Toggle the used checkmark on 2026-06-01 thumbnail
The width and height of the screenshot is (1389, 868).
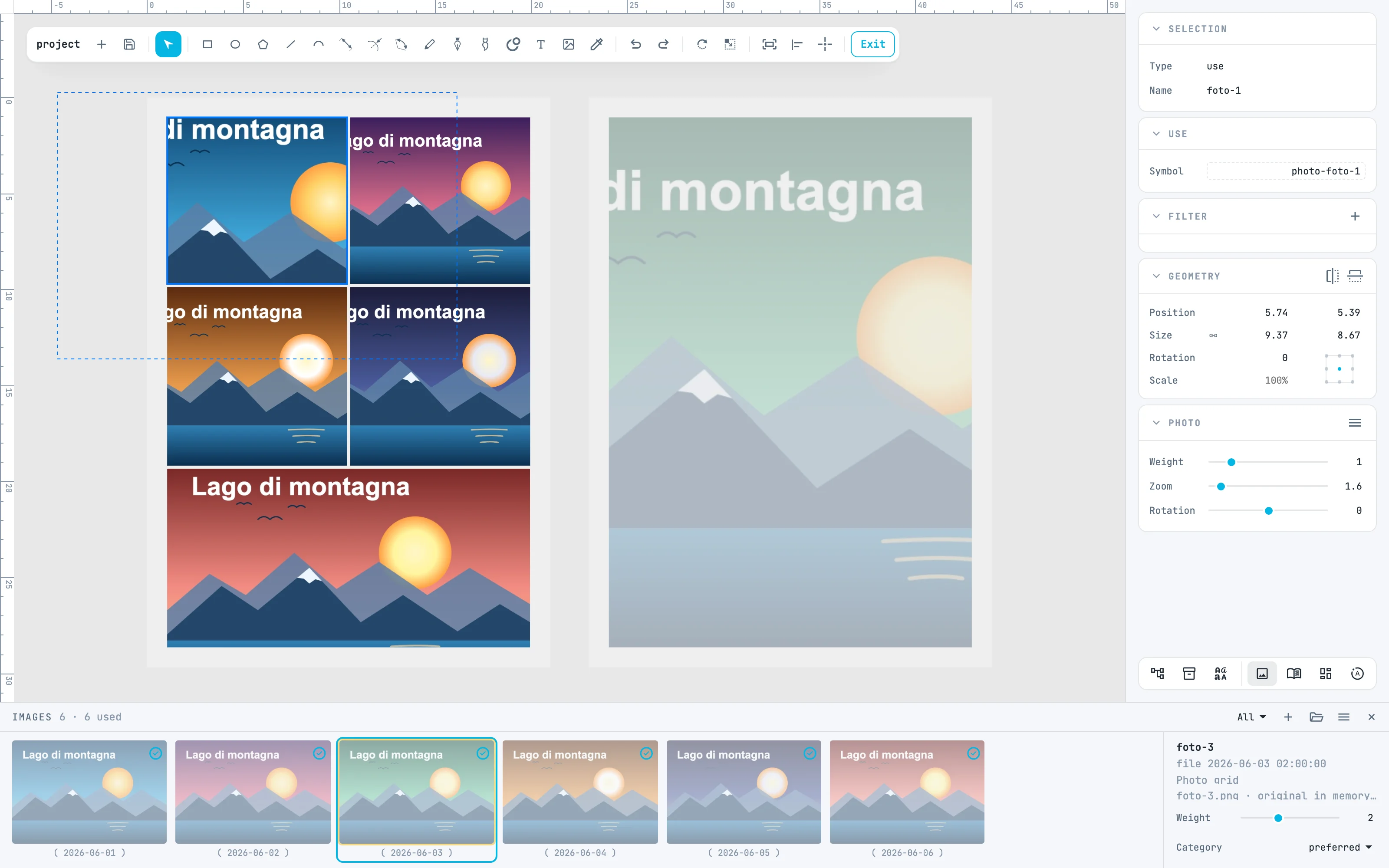pos(155,753)
